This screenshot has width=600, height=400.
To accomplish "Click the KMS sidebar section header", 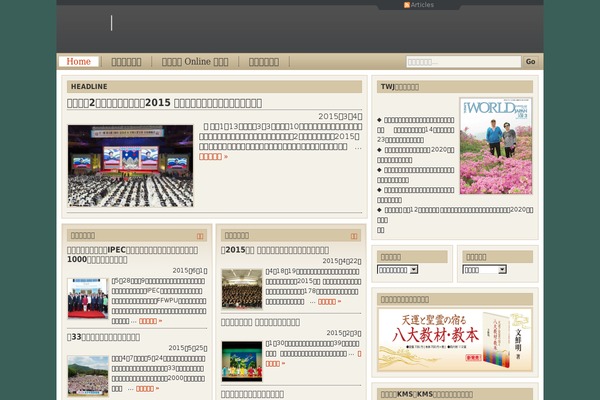I will (455, 394).
